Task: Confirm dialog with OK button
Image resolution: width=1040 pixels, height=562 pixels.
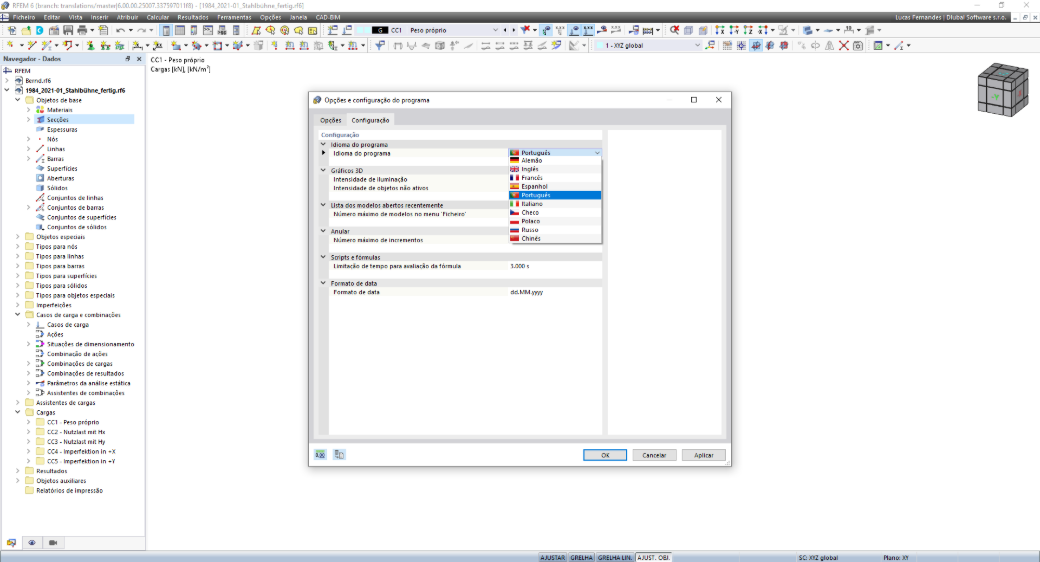Action: (605, 455)
